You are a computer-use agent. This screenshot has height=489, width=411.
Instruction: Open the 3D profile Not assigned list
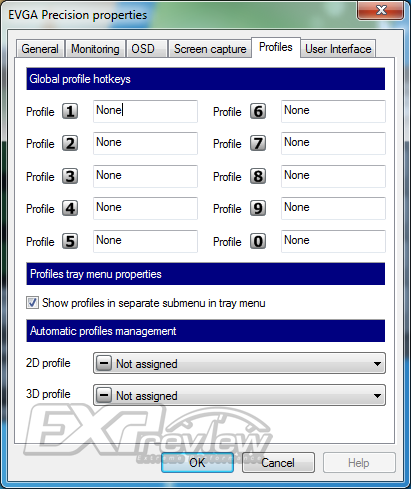click(x=239, y=395)
